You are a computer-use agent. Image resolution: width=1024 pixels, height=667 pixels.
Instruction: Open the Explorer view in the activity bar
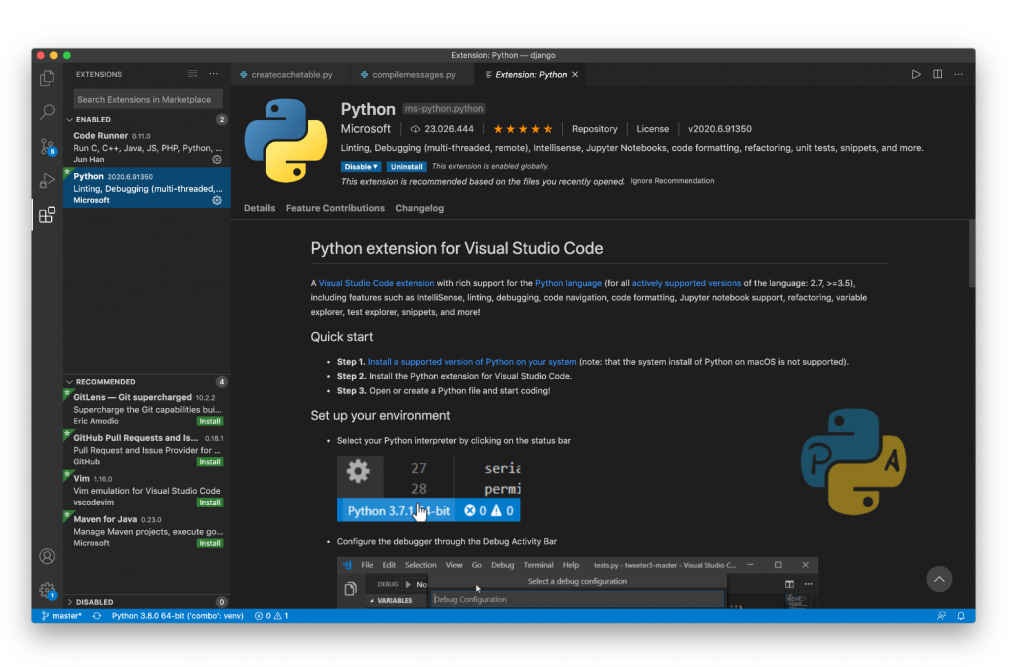click(46, 78)
